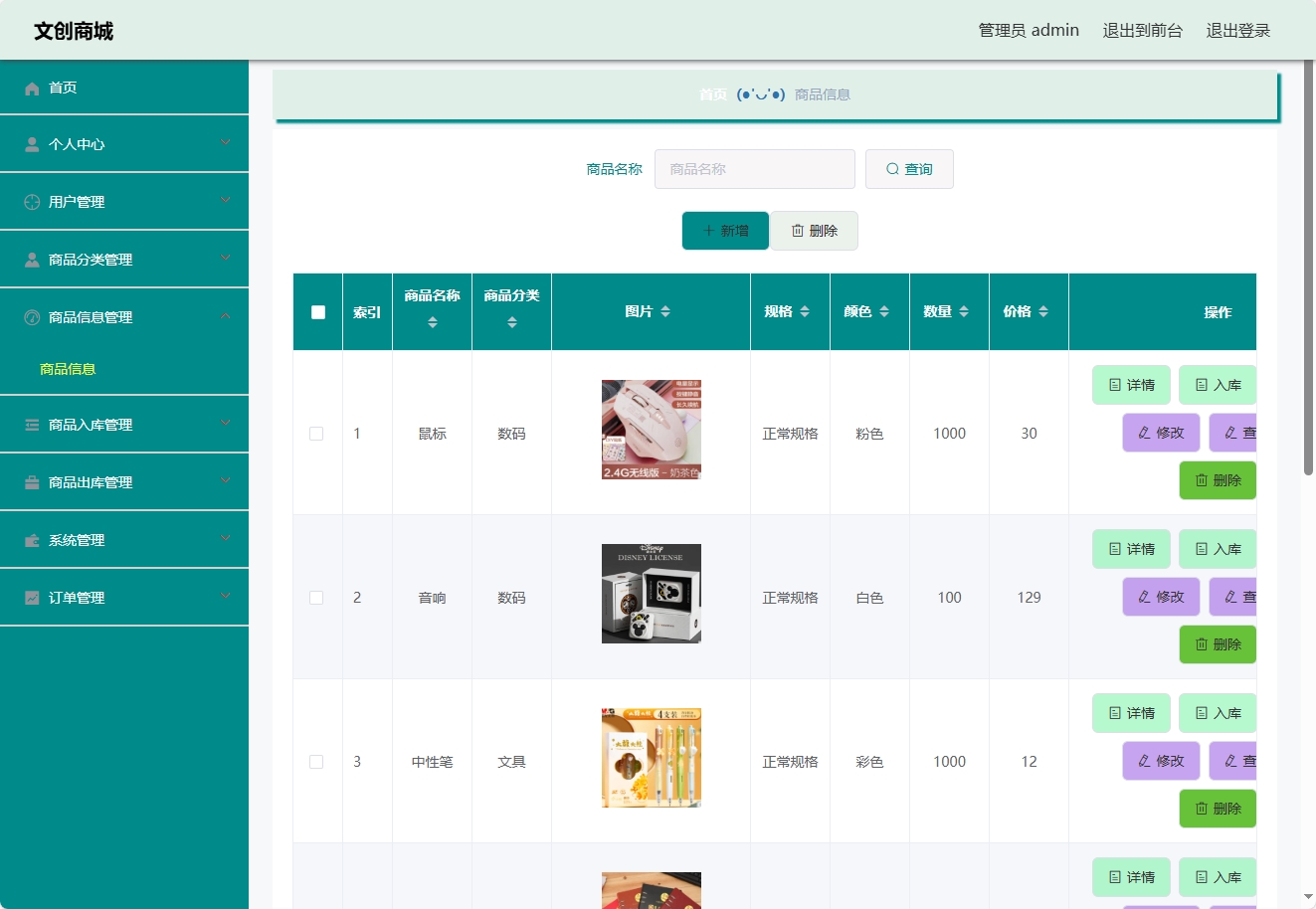Viewport: 1316px width, 909px height.
Task: Click the user icon beside 个人中心
Action: [x=32, y=145]
